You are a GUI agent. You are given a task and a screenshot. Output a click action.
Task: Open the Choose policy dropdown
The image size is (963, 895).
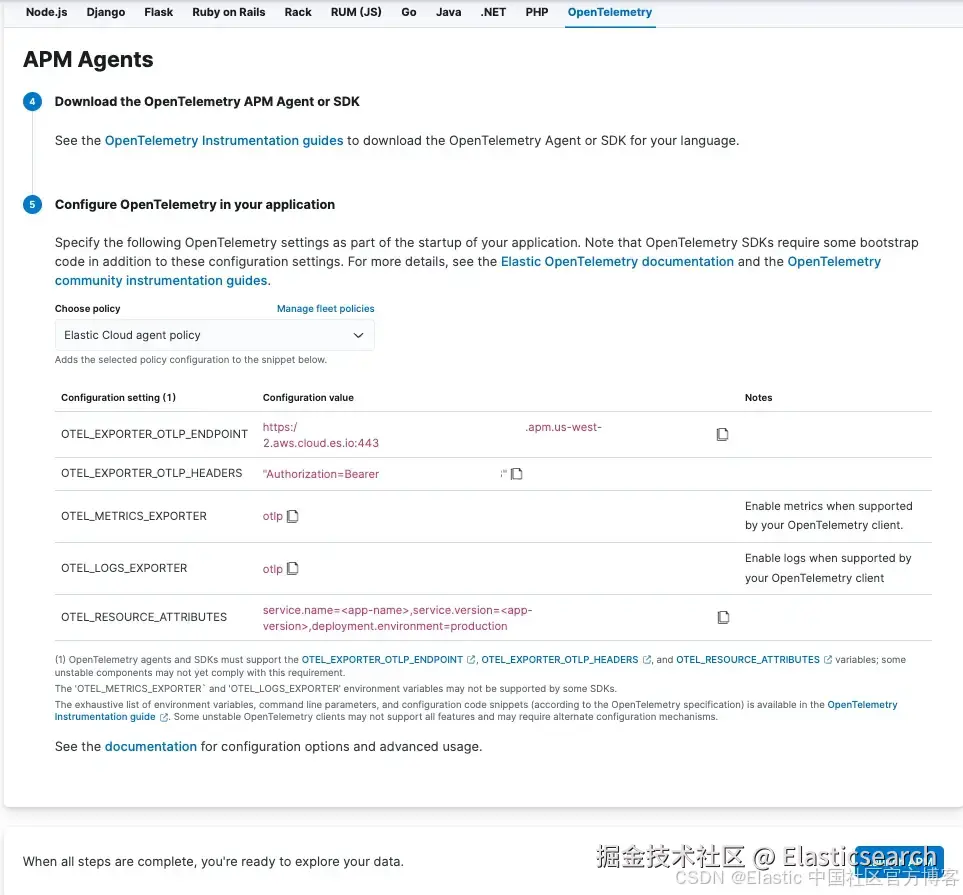tap(214, 335)
